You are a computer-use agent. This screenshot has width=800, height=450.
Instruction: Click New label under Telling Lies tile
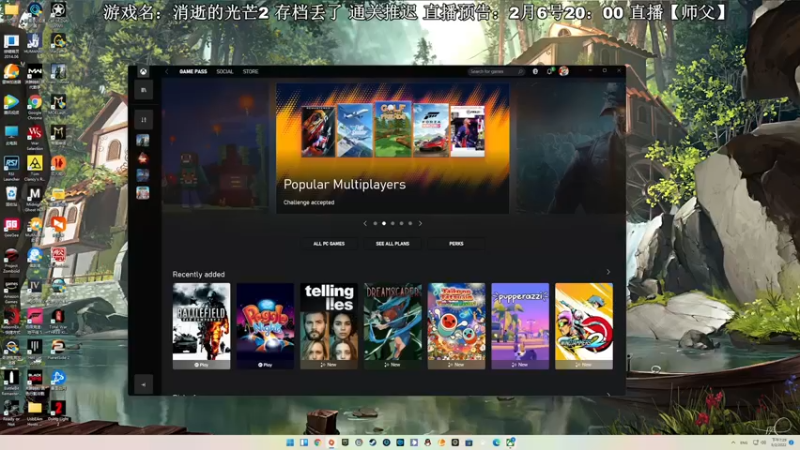click(x=329, y=365)
